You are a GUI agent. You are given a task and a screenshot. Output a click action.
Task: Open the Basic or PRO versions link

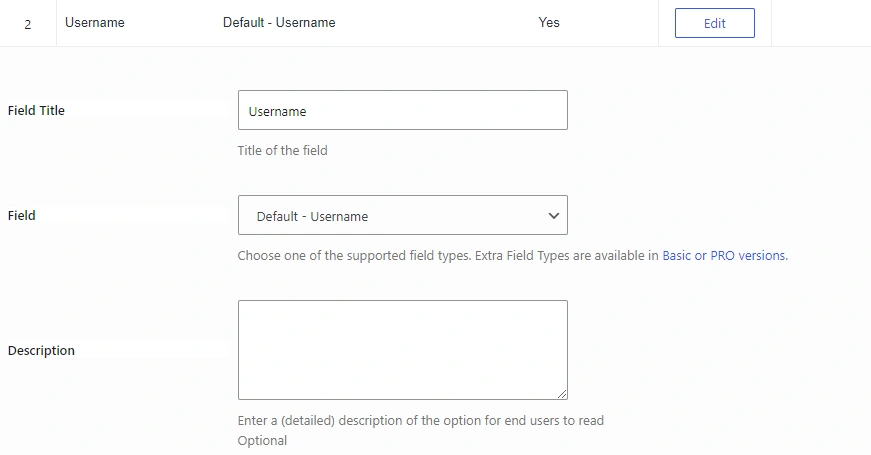pyautogui.click(x=724, y=256)
